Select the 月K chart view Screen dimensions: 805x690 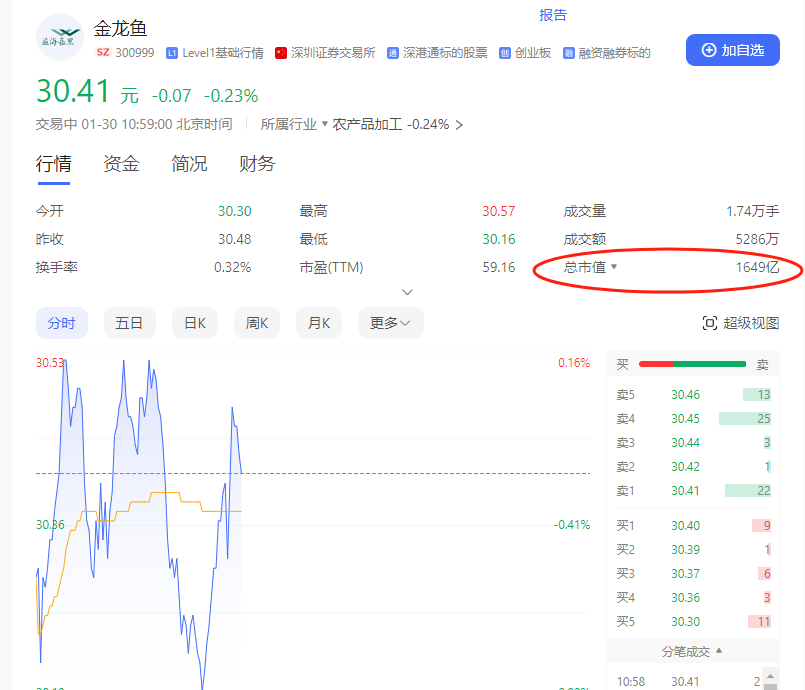coord(319,323)
